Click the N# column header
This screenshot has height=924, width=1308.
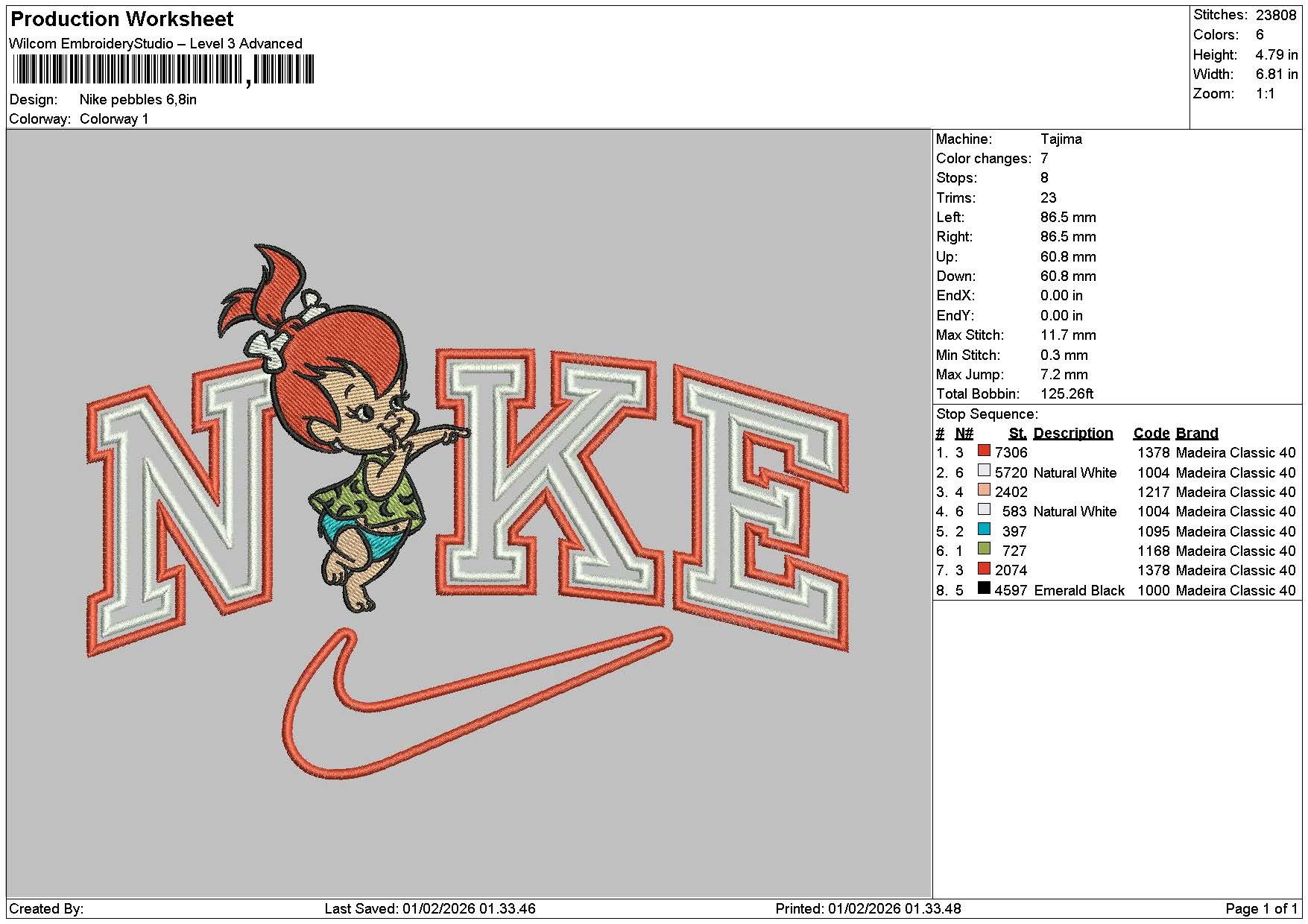click(x=964, y=434)
